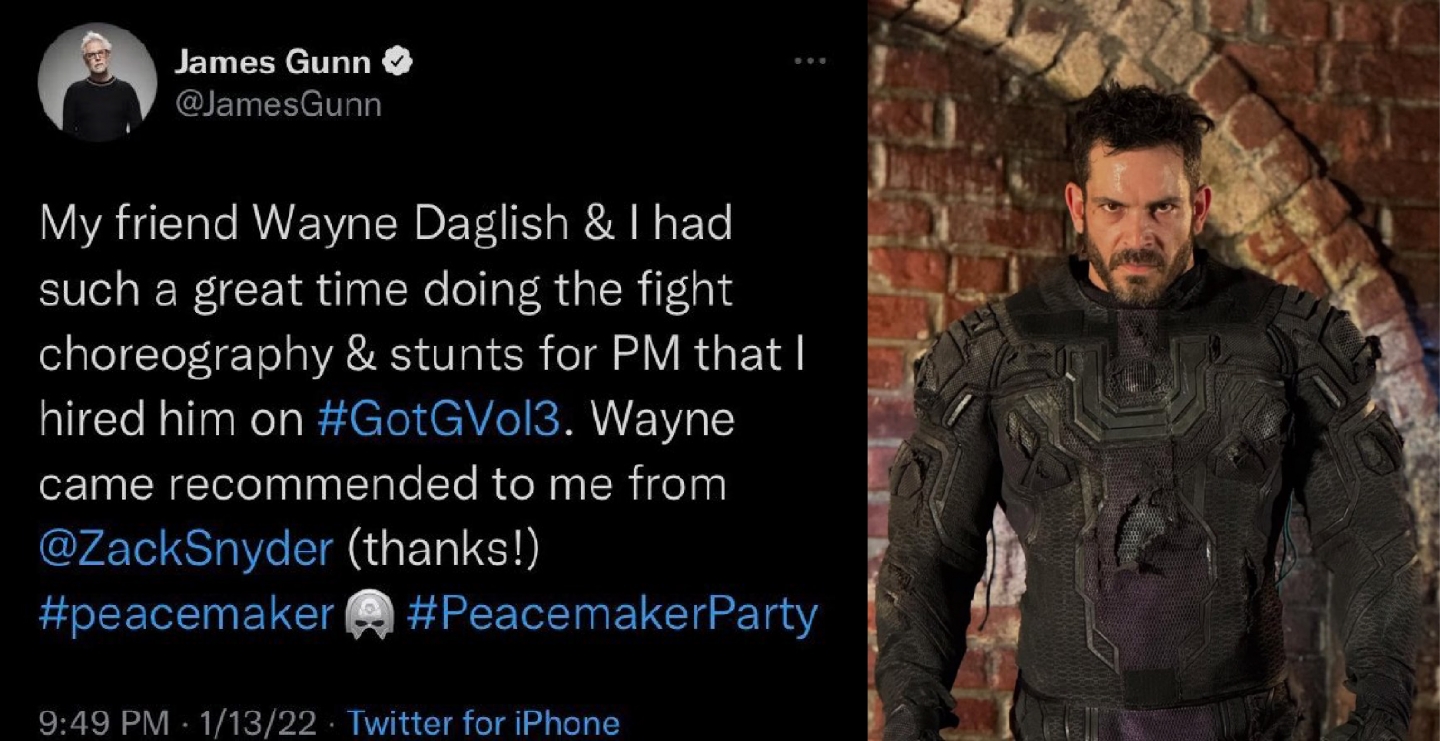The width and height of the screenshot is (1440, 741).
Task: Open the #GotGVol3 hashtag
Action: [439, 419]
